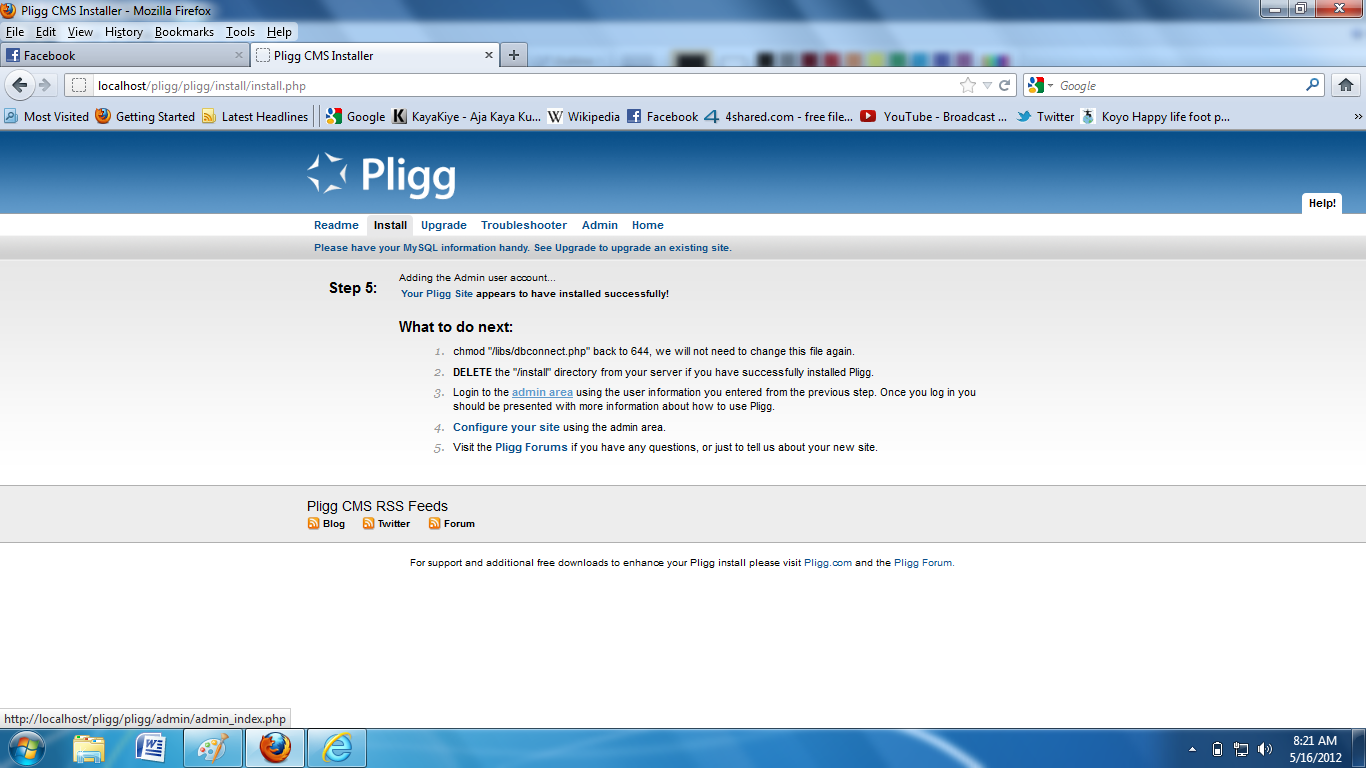The image size is (1366, 768).
Task: Click the Your Pligg Site link
Action: pos(437,294)
